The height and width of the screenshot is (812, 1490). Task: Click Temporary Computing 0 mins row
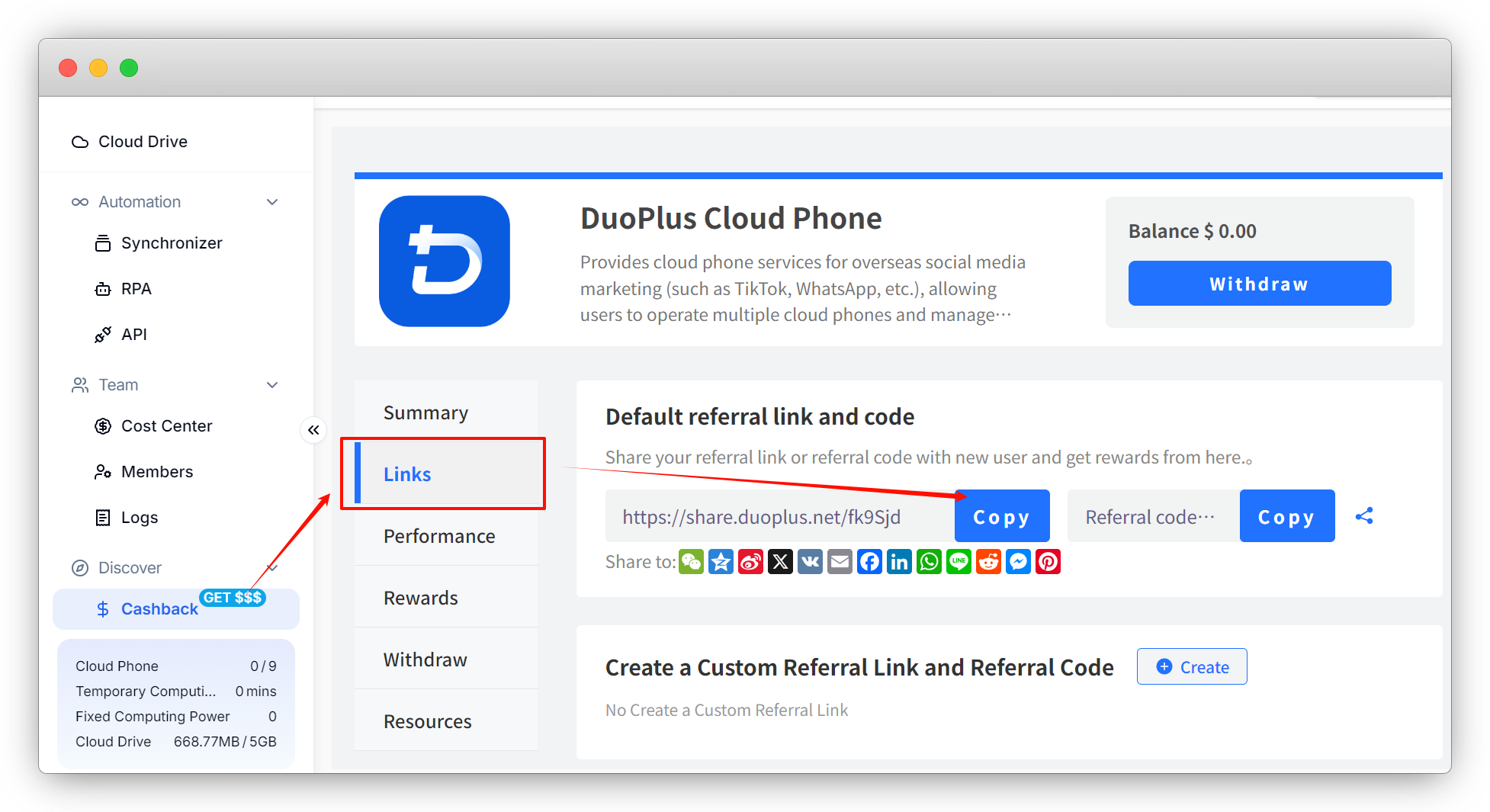[176, 691]
